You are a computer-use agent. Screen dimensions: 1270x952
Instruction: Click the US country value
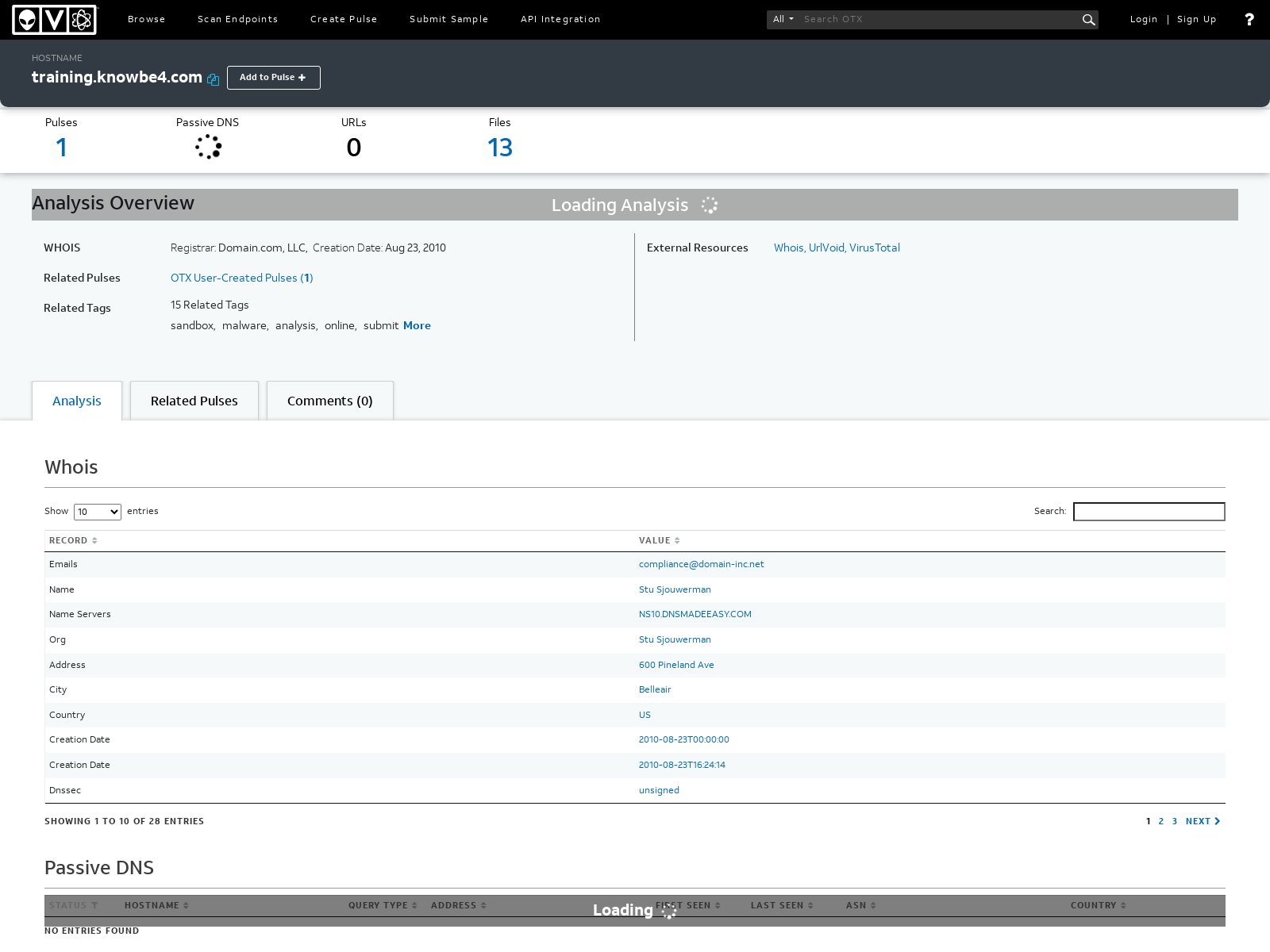coord(645,716)
